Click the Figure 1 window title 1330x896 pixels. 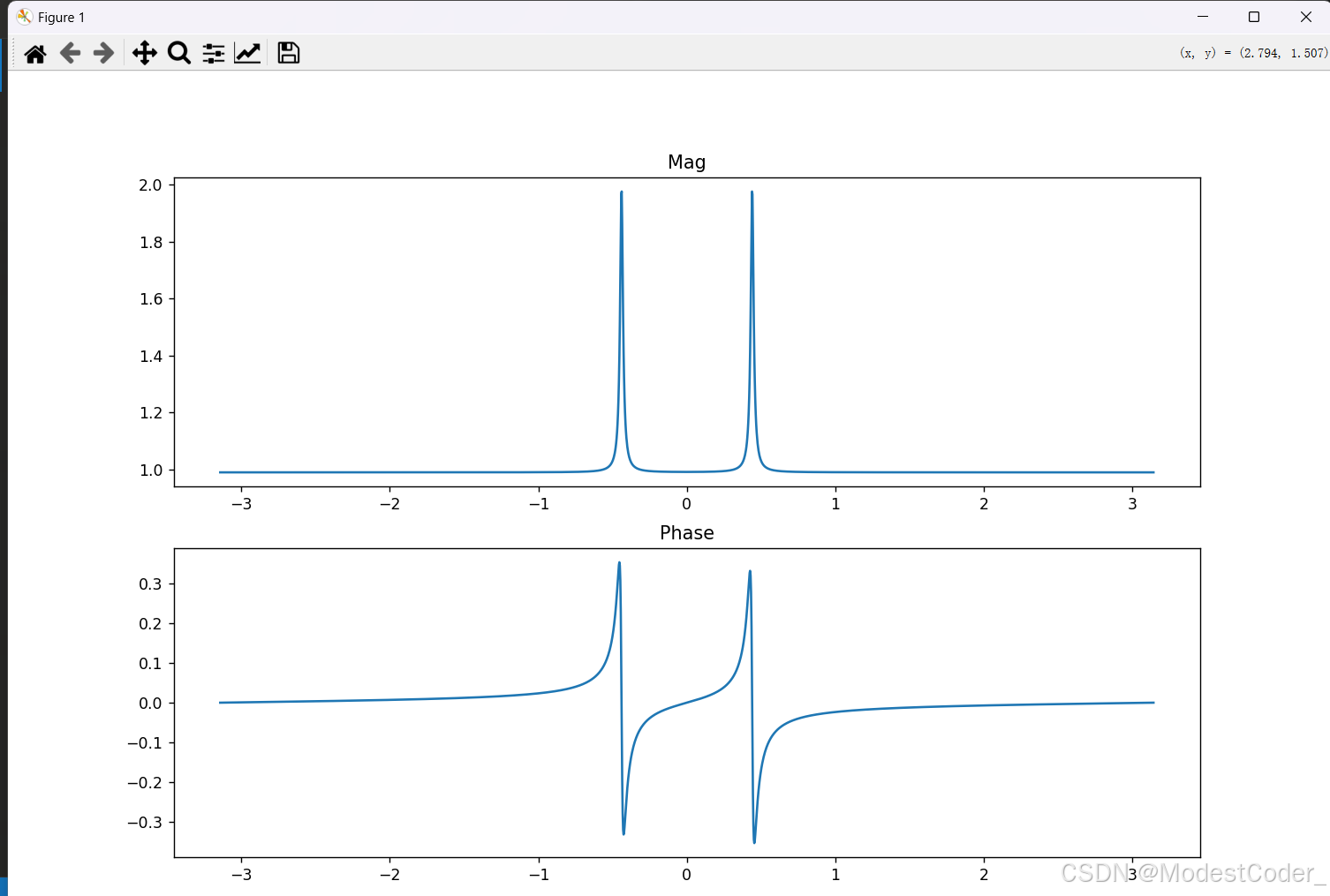62,18
